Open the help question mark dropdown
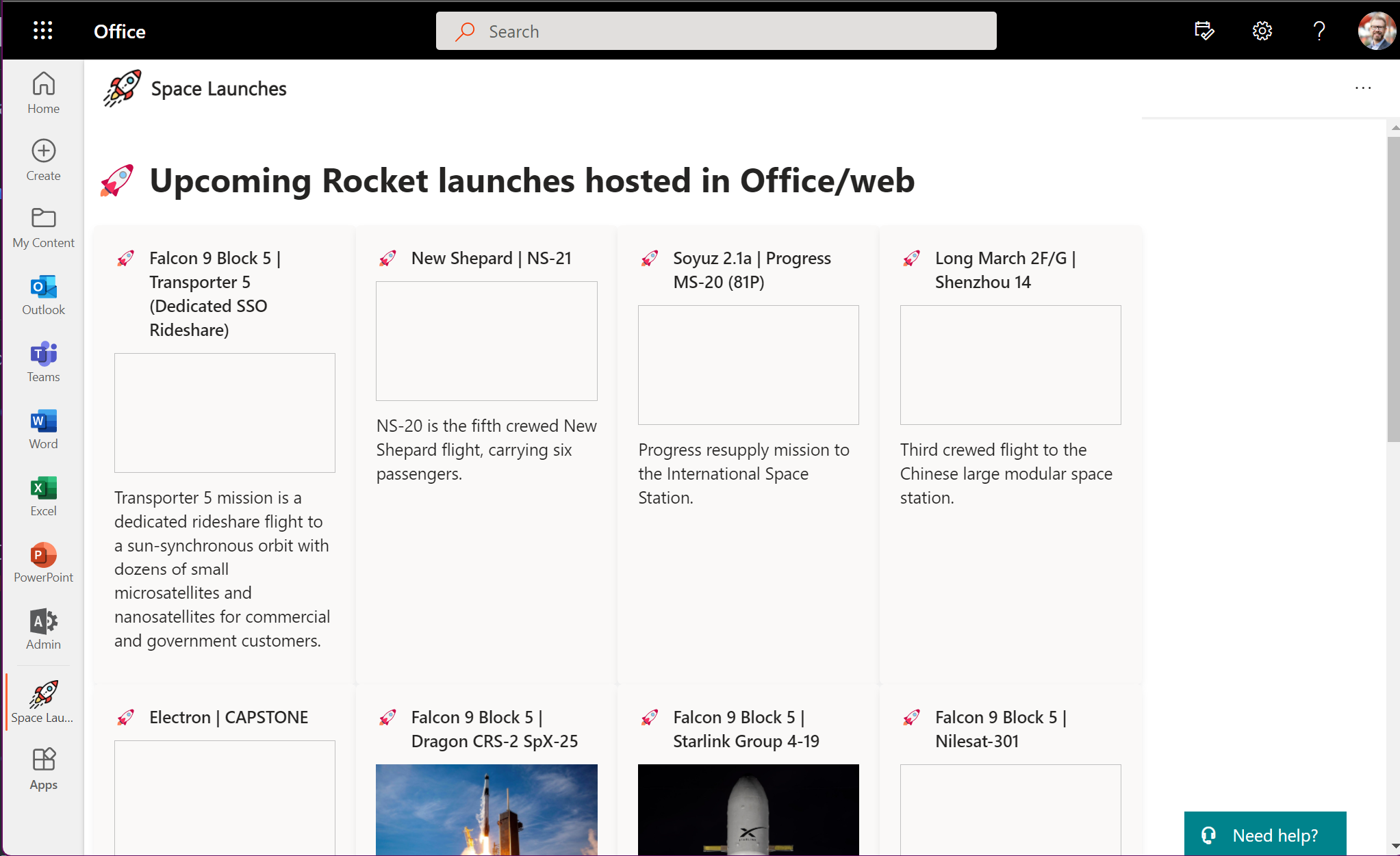1400x856 pixels. click(1318, 30)
